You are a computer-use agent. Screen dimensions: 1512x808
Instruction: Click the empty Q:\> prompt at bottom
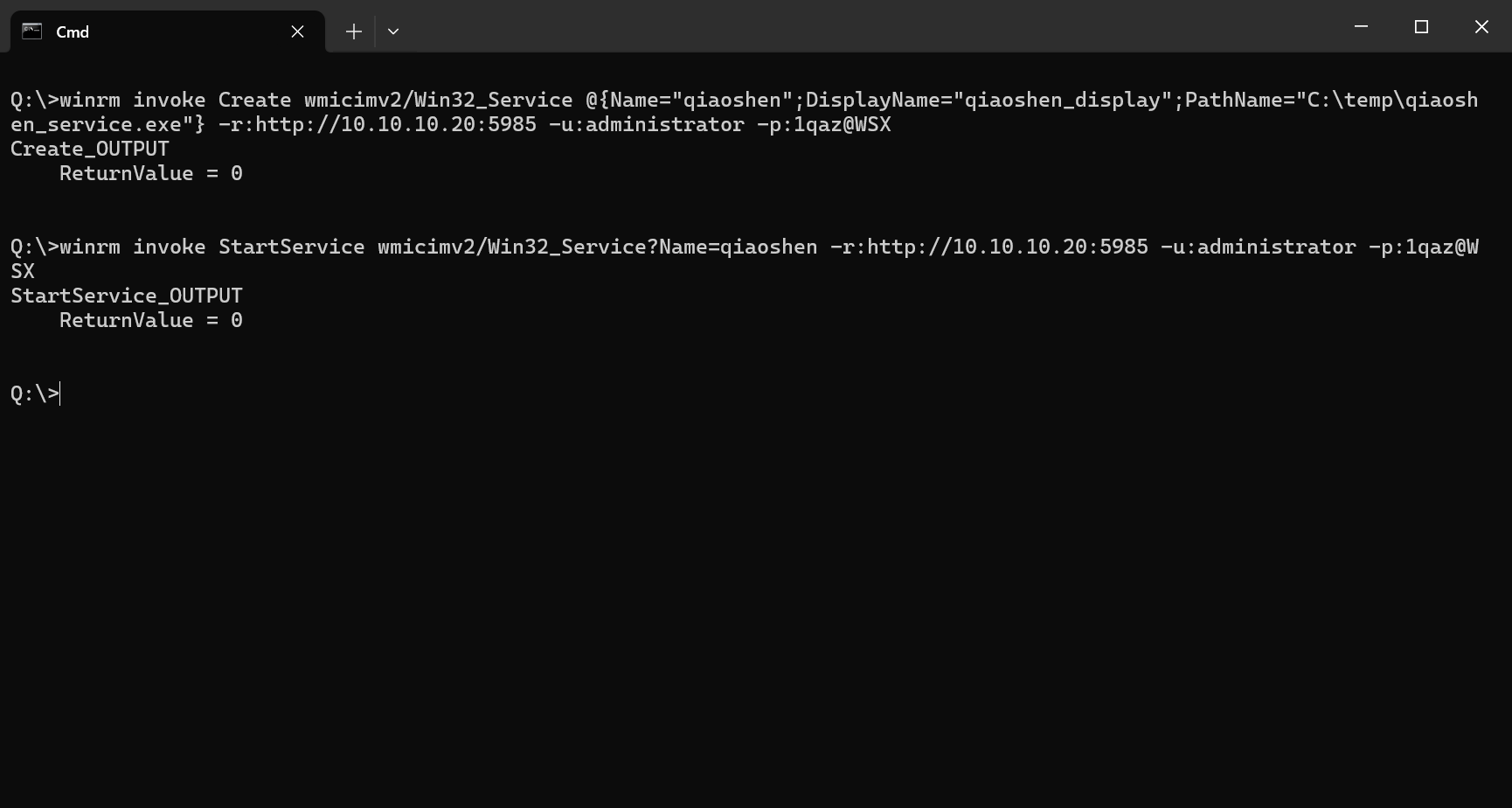pos(35,394)
